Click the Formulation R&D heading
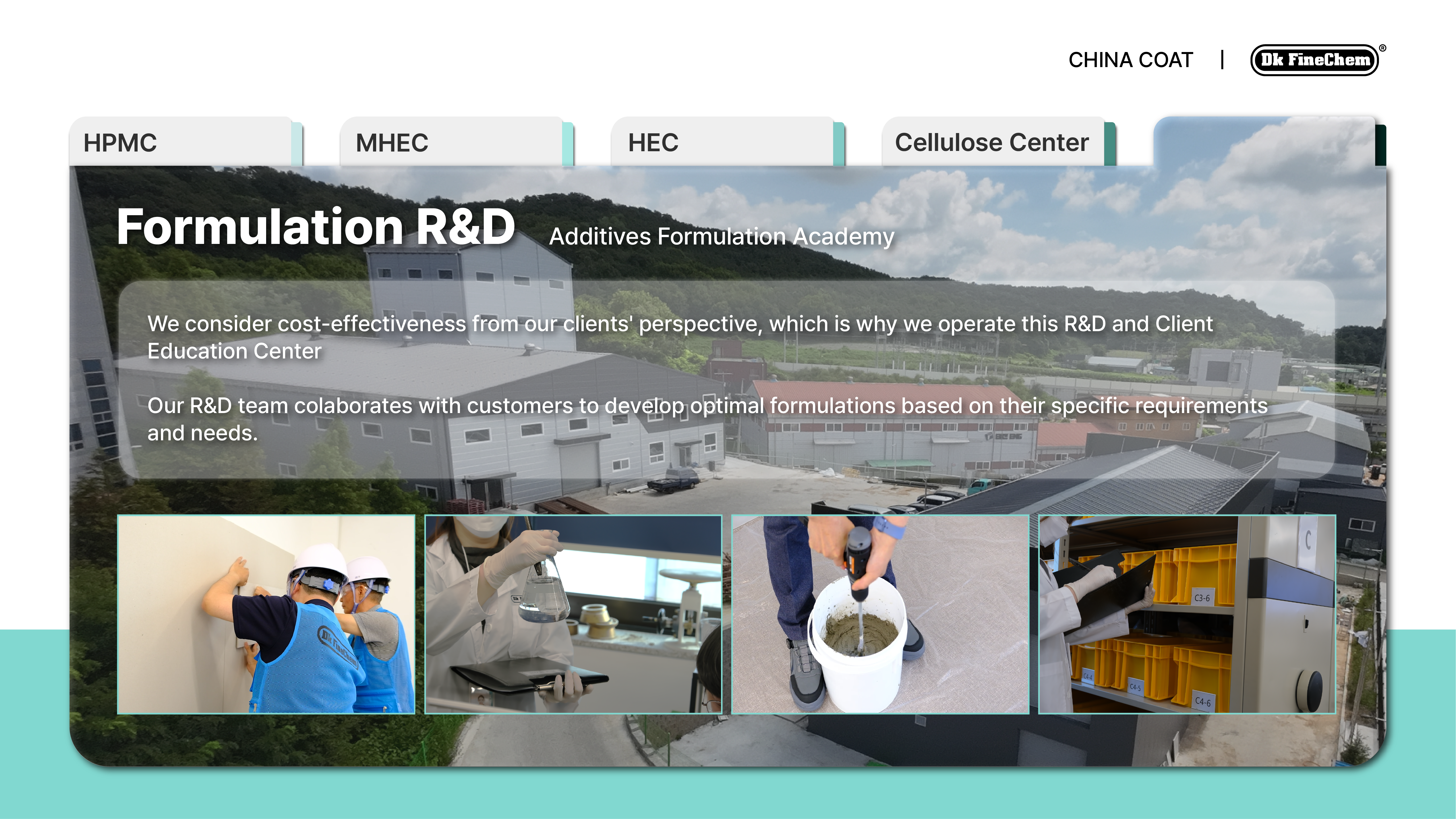 point(316,227)
